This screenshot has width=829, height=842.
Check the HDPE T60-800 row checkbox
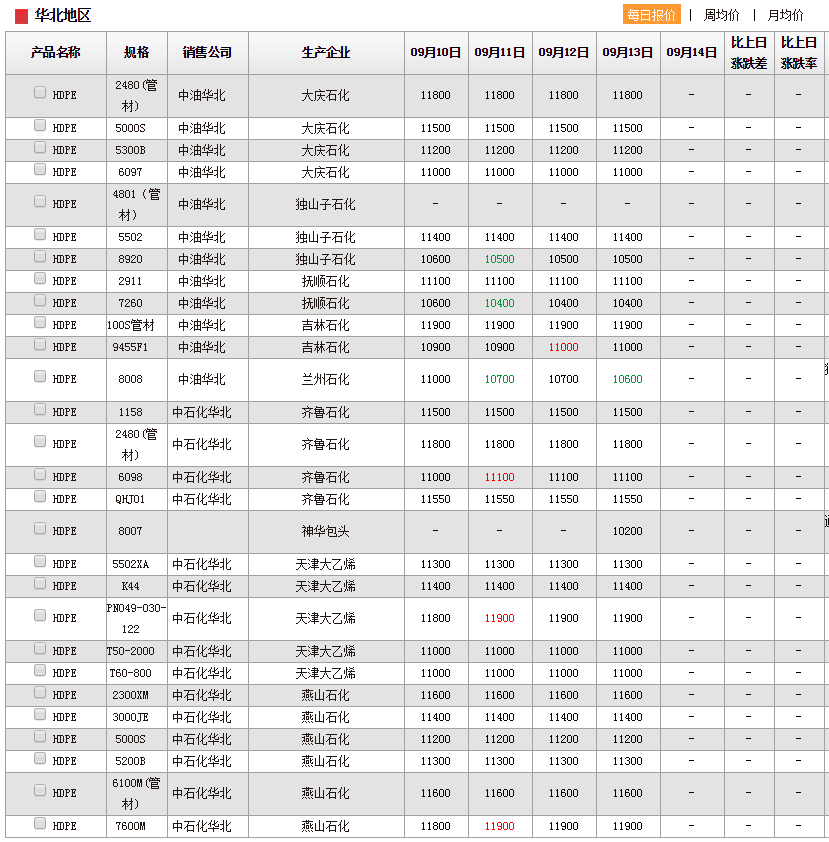point(40,670)
